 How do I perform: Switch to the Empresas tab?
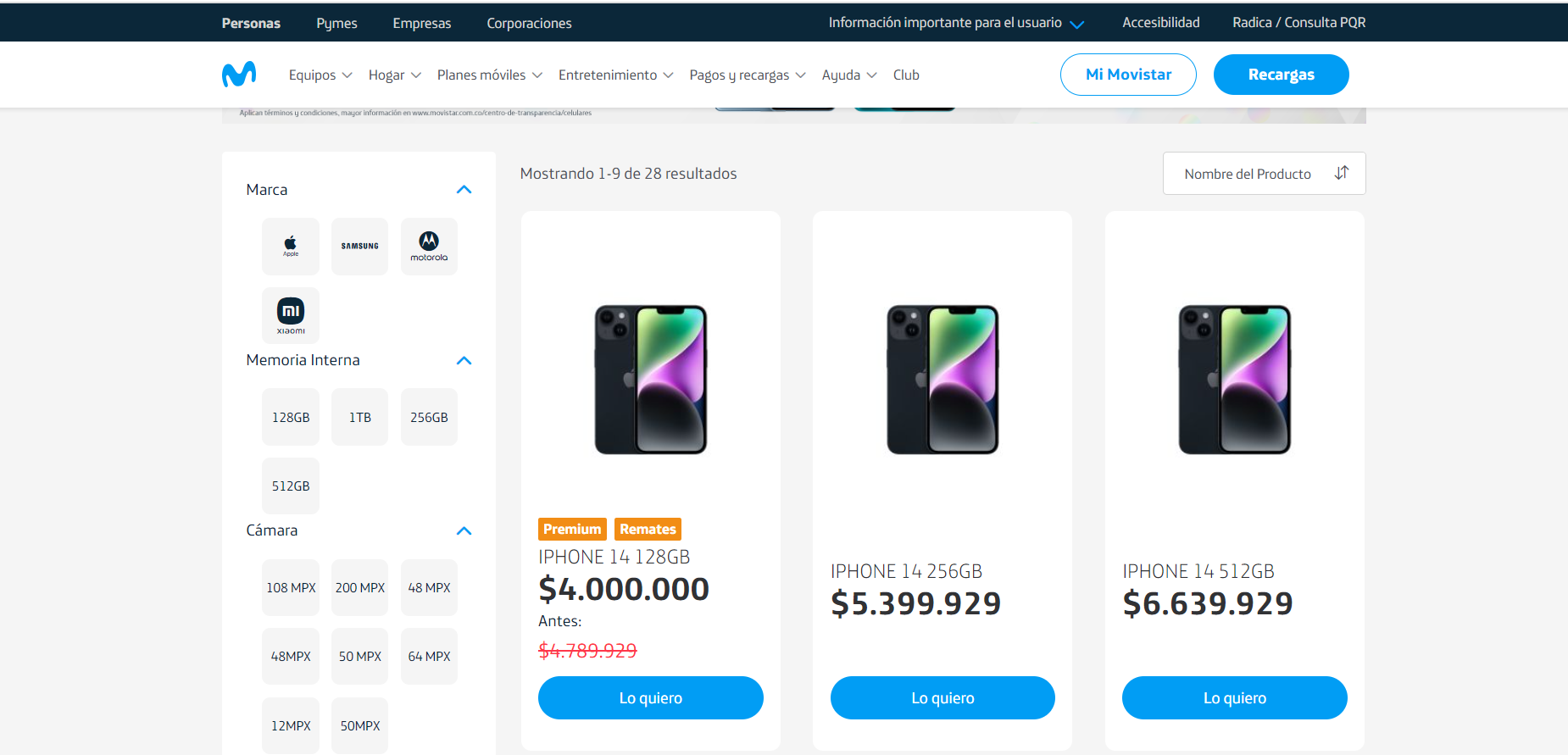point(421,24)
